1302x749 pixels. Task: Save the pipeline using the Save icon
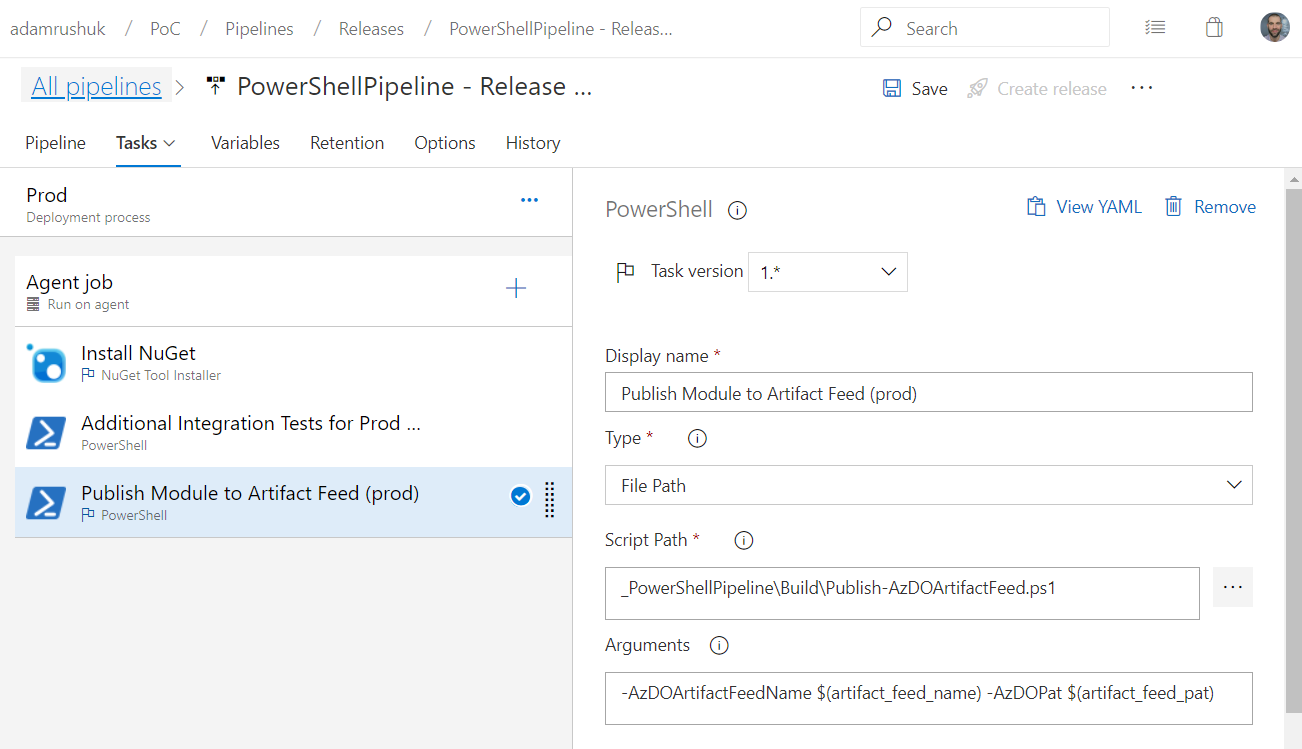[891, 88]
